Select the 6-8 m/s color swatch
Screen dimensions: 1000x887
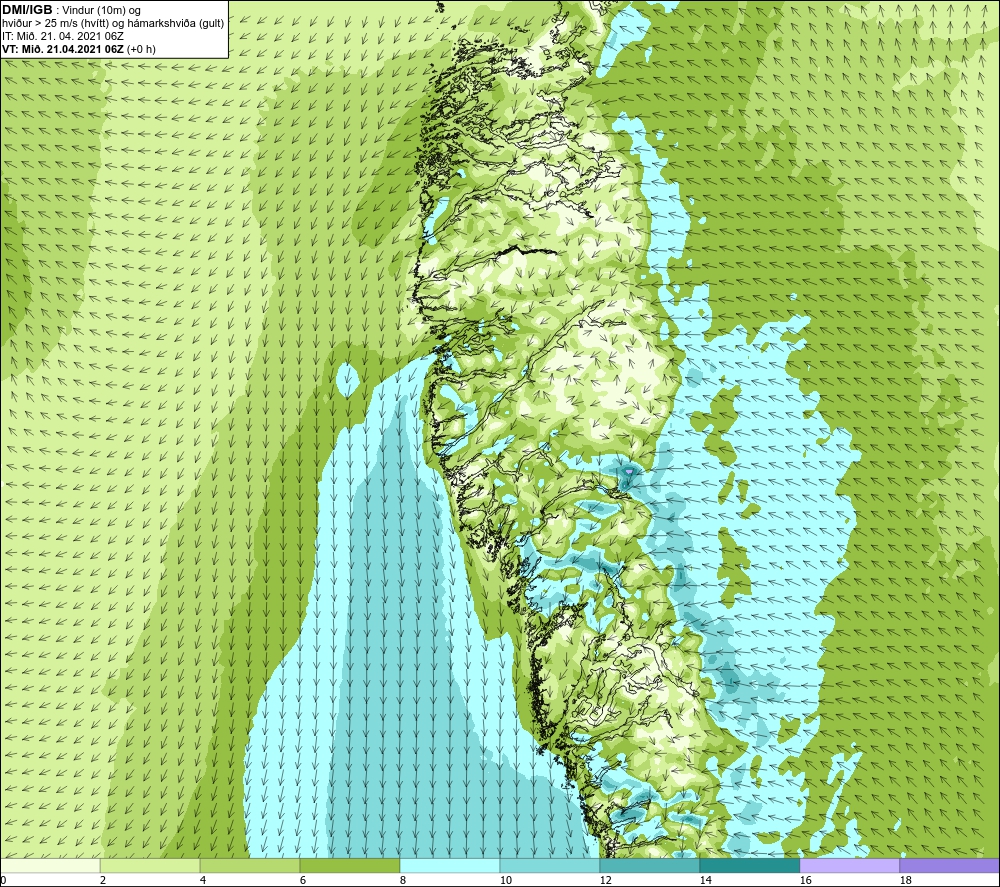coord(349,866)
